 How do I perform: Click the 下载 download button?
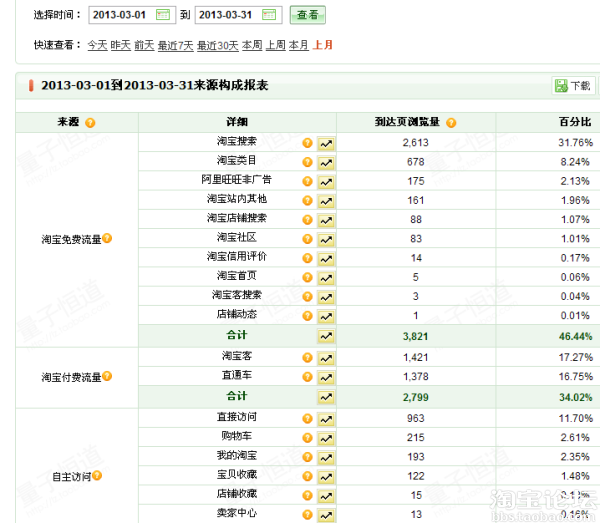[x=573, y=85]
